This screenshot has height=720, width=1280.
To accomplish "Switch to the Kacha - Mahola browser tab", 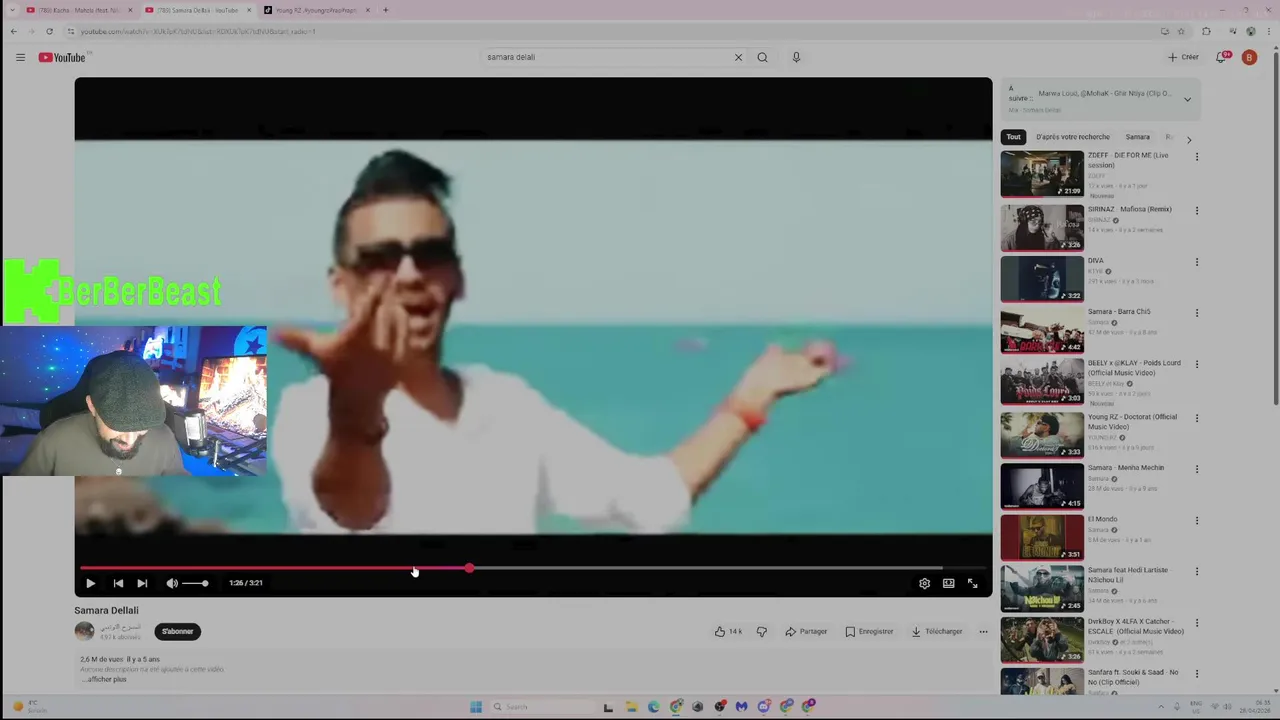I will click(x=79, y=10).
